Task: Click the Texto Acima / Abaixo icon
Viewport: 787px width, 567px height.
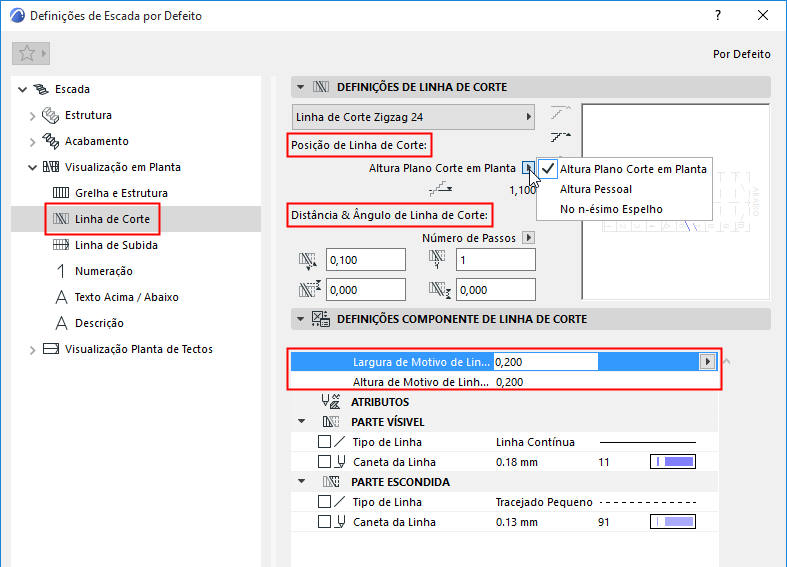Action: click(x=61, y=297)
